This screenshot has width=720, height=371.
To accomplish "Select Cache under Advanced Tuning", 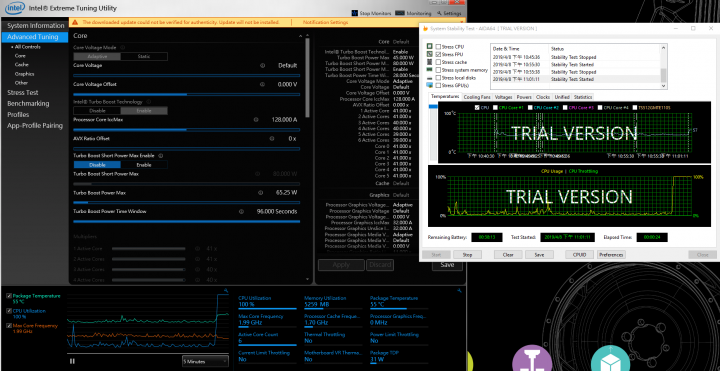I will click(22, 65).
